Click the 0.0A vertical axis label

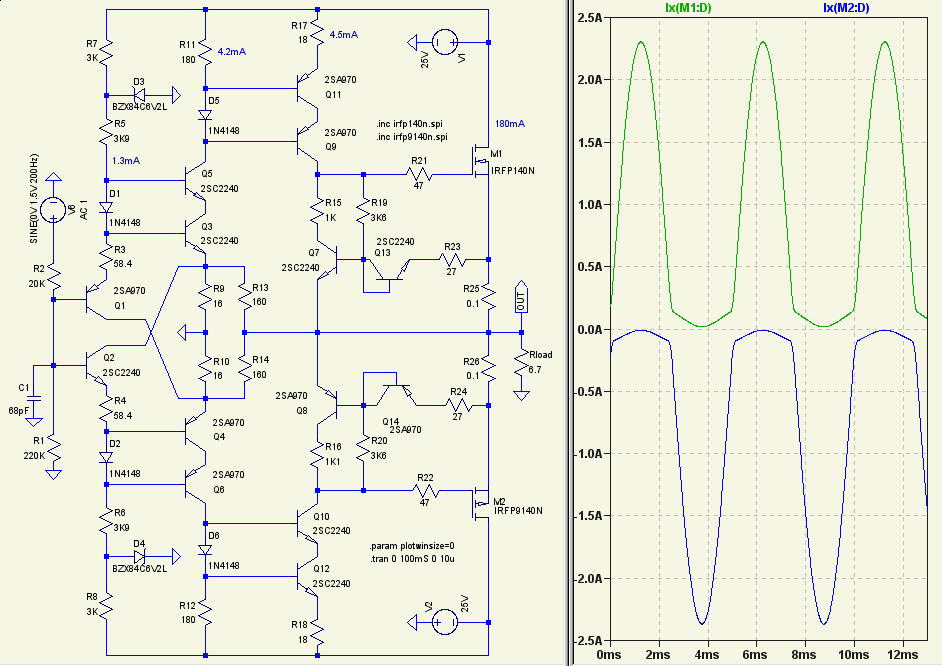(591, 330)
